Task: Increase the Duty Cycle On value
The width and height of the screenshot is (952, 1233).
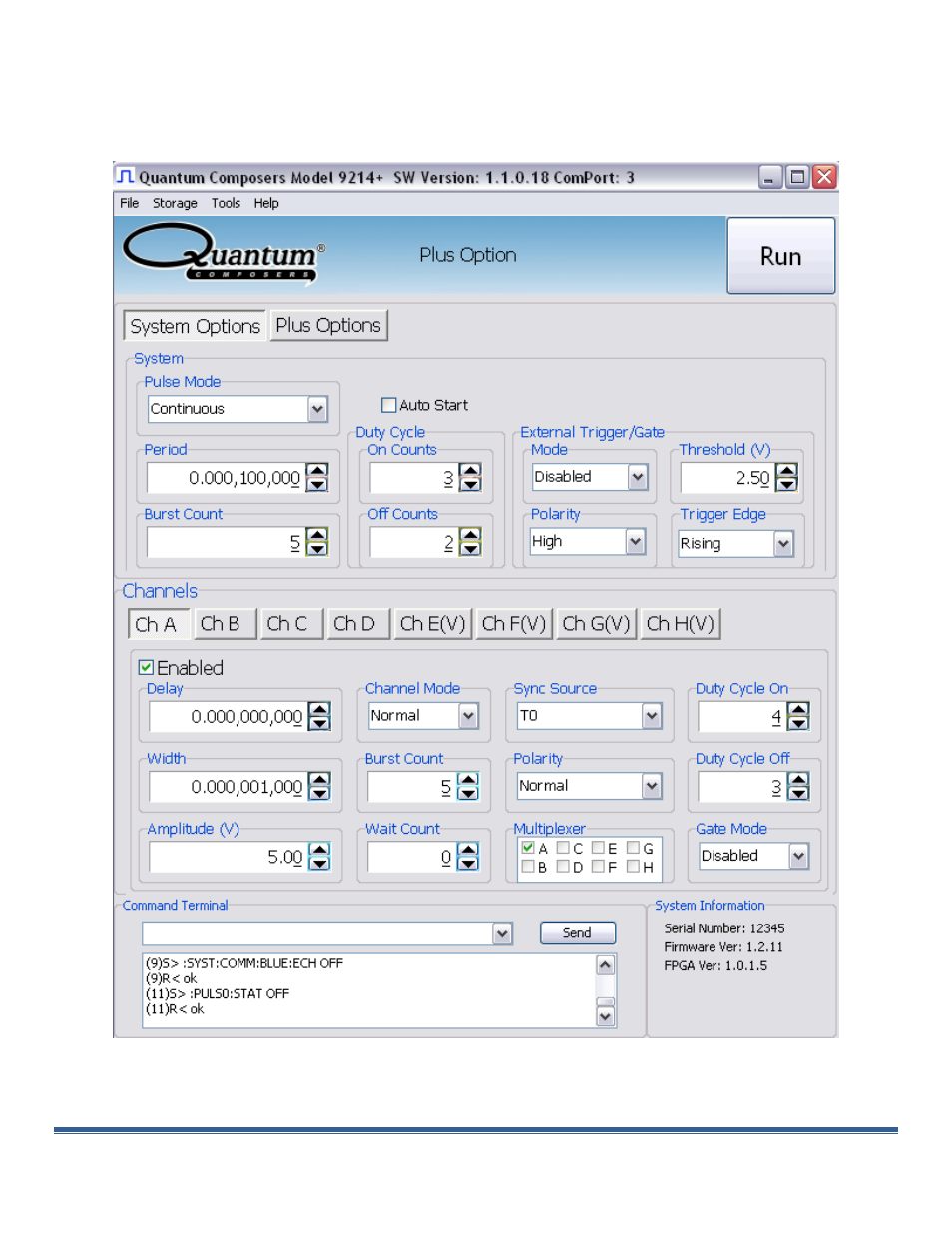Action: tap(798, 709)
